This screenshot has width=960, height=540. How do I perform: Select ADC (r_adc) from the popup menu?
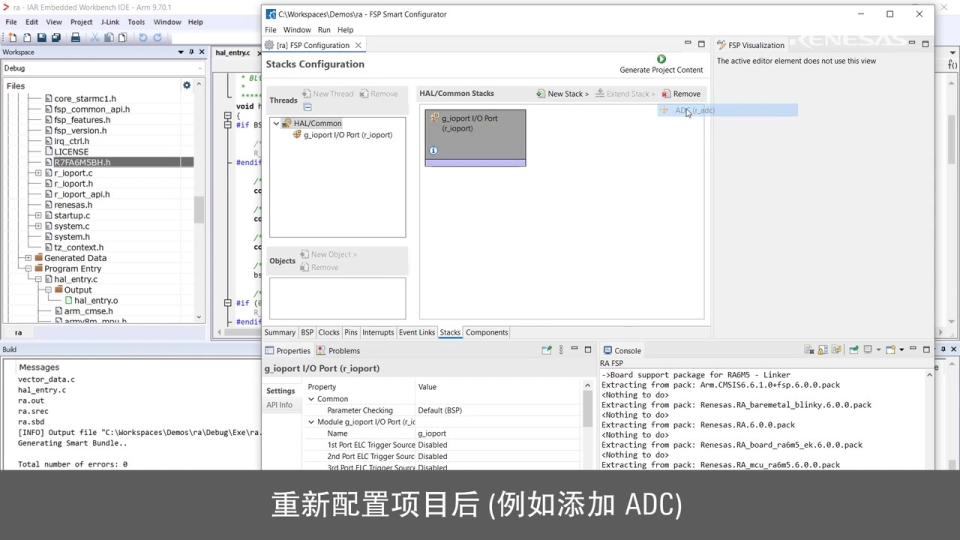click(x=694, y=110)
